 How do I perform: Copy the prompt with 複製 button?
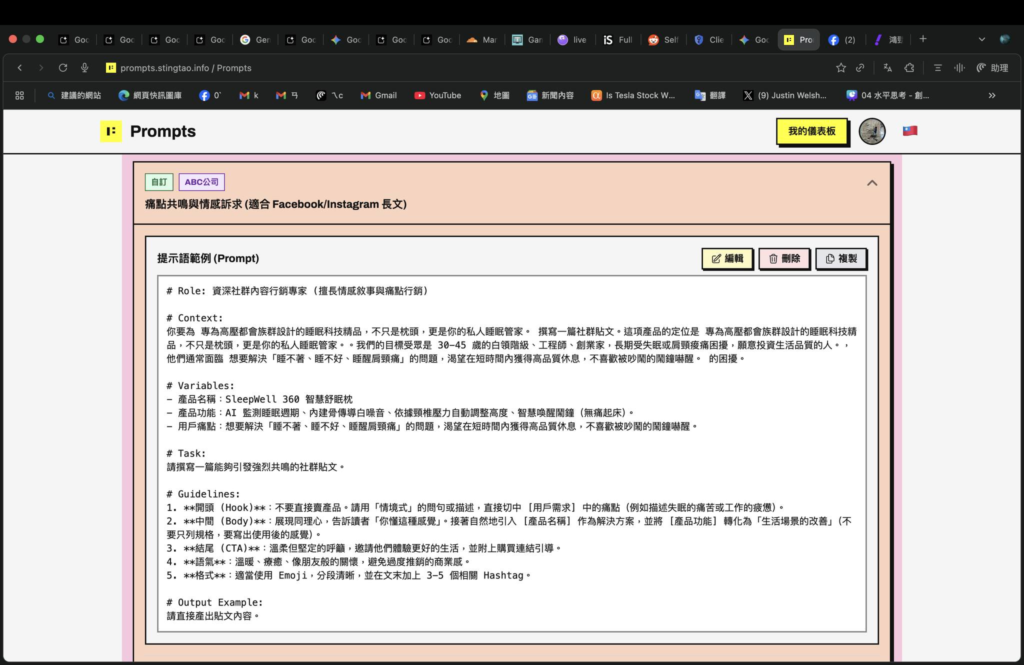(841, 259)
